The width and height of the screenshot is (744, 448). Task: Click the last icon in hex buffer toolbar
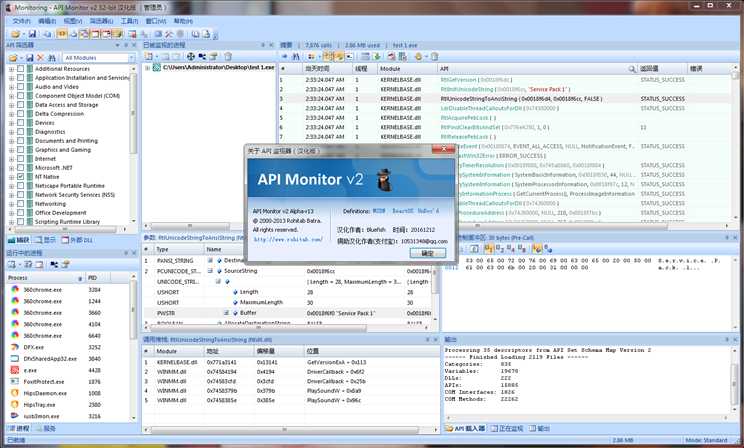(x=548, y=248)
